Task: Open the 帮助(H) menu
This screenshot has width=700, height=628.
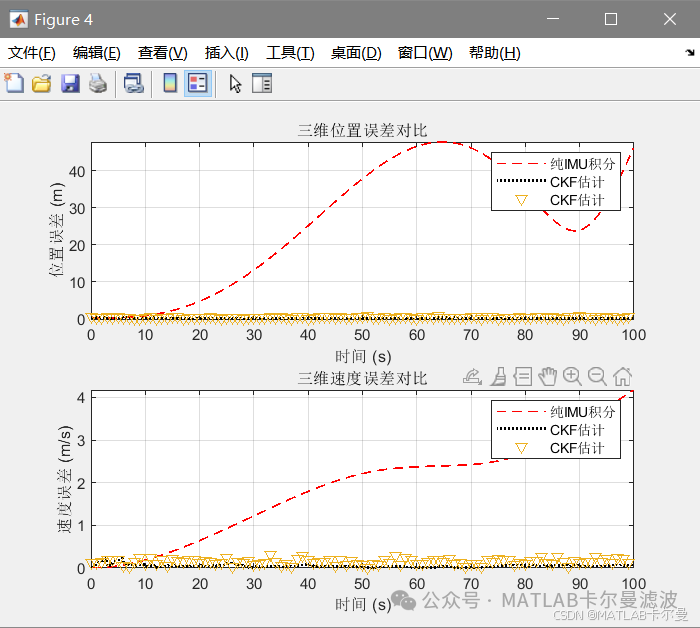Action: [x=494, y=53]
